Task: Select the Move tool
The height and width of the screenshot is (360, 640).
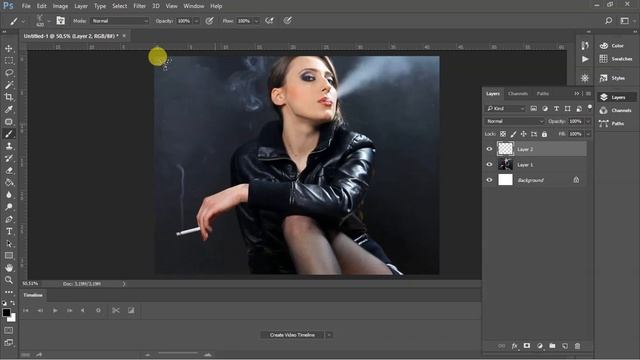Action: pos(9,49)
